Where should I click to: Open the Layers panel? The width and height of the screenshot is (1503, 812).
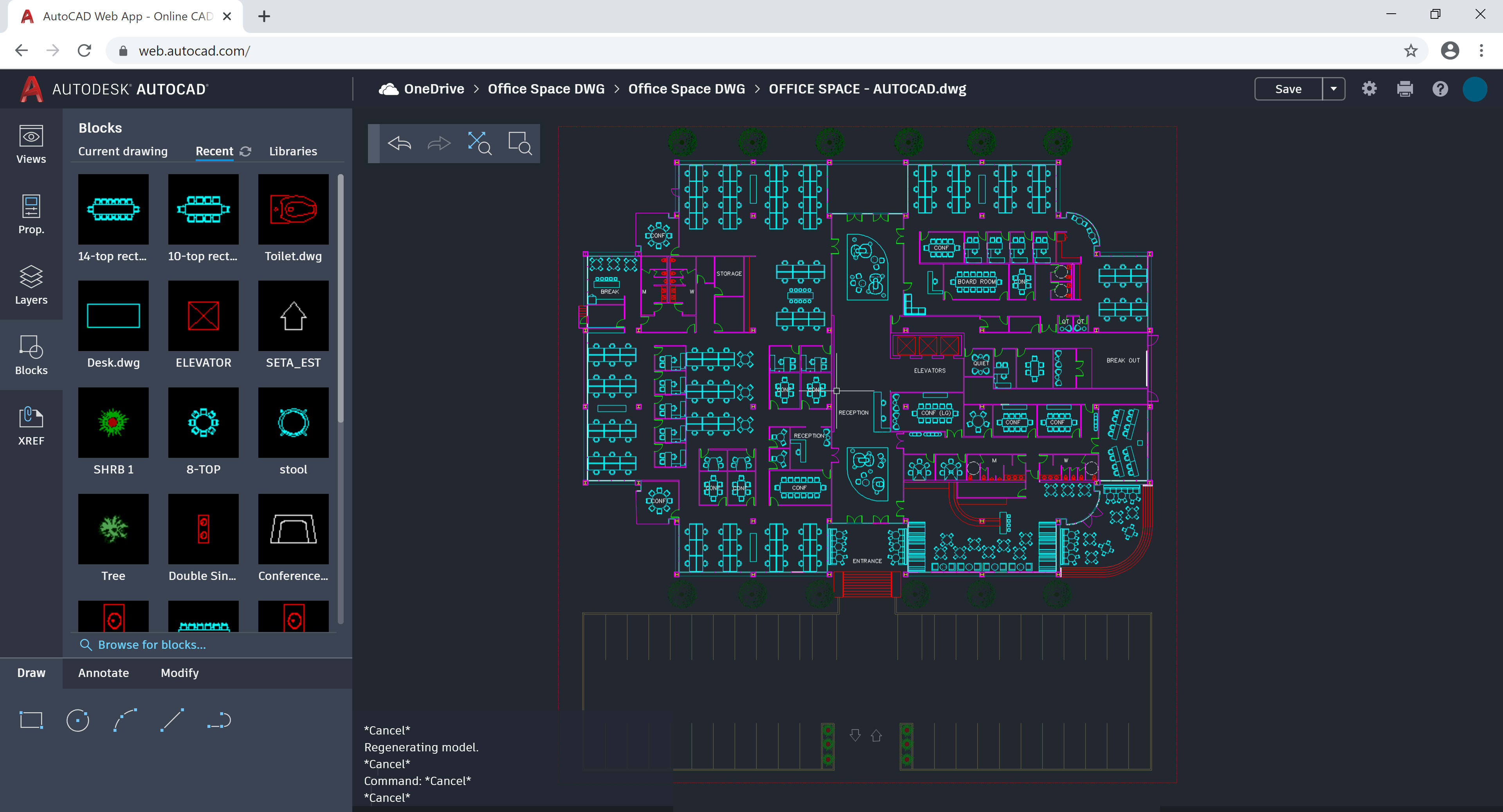(31, 284)
